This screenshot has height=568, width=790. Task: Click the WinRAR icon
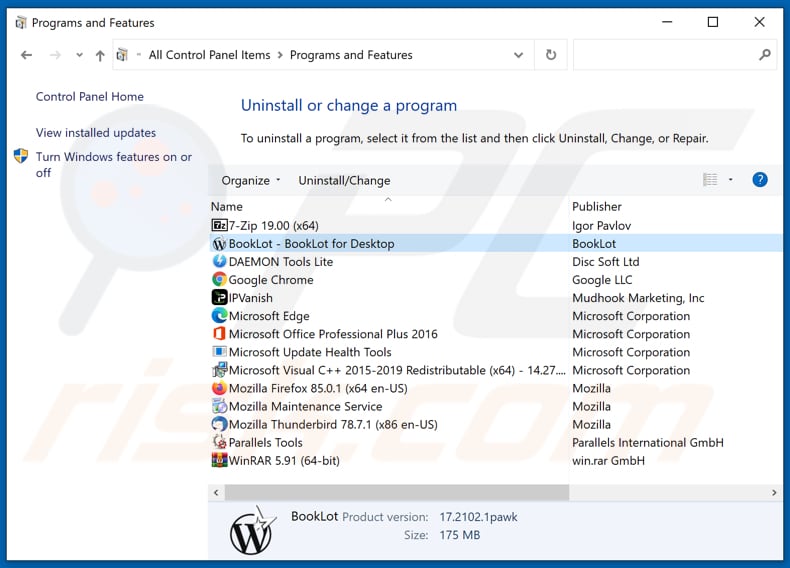coord(219,461)
